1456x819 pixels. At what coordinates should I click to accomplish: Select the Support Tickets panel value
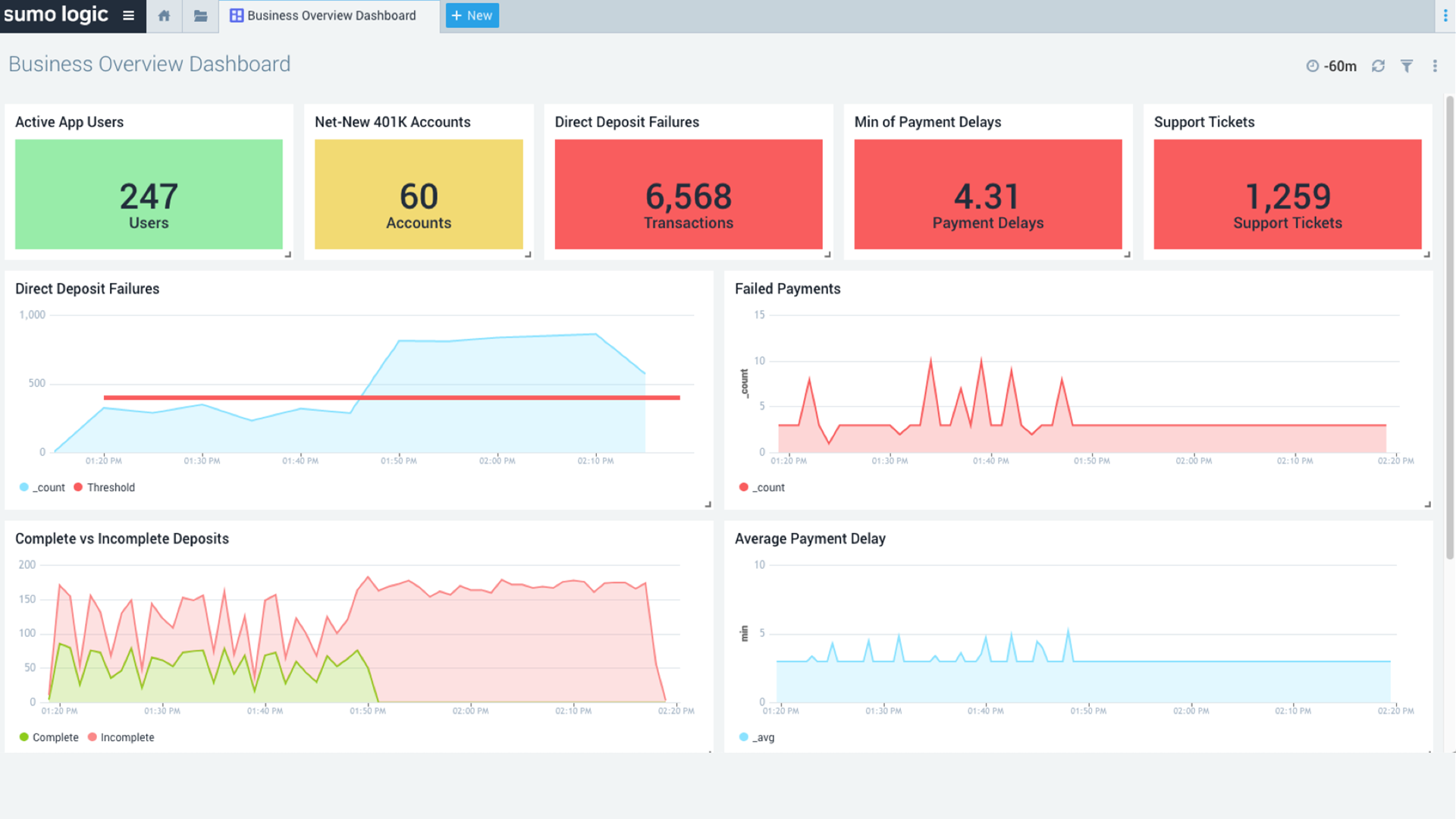click(x=1287, y=194)
